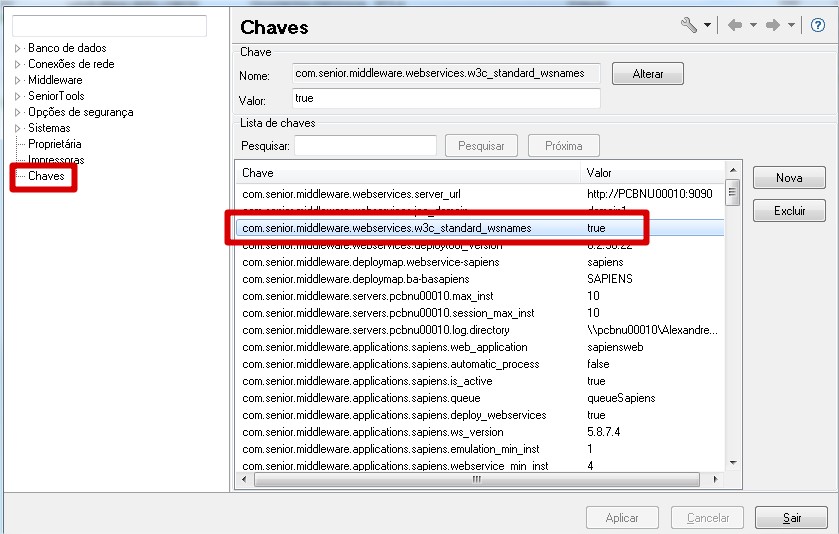Click the Nova button
Image resolution: width=839 pixels, height=534 pixels.
tap(788, 178)
